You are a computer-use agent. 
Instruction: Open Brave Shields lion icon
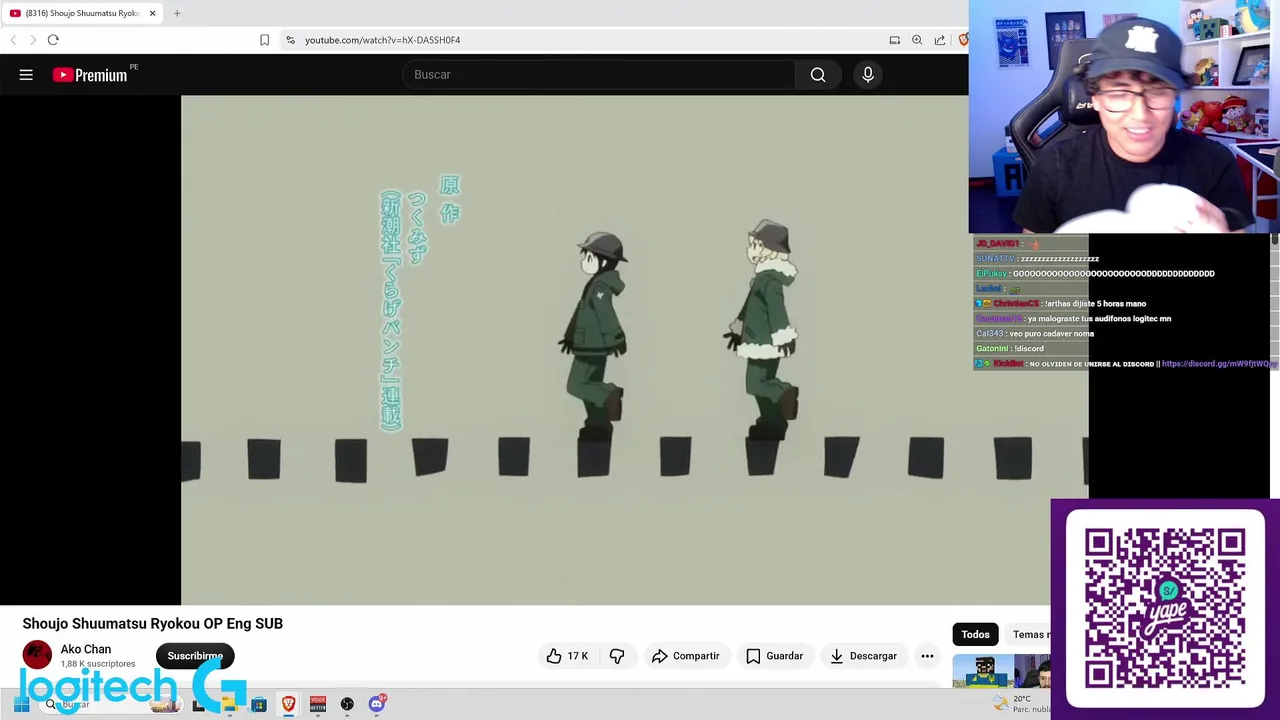[963, 40]
